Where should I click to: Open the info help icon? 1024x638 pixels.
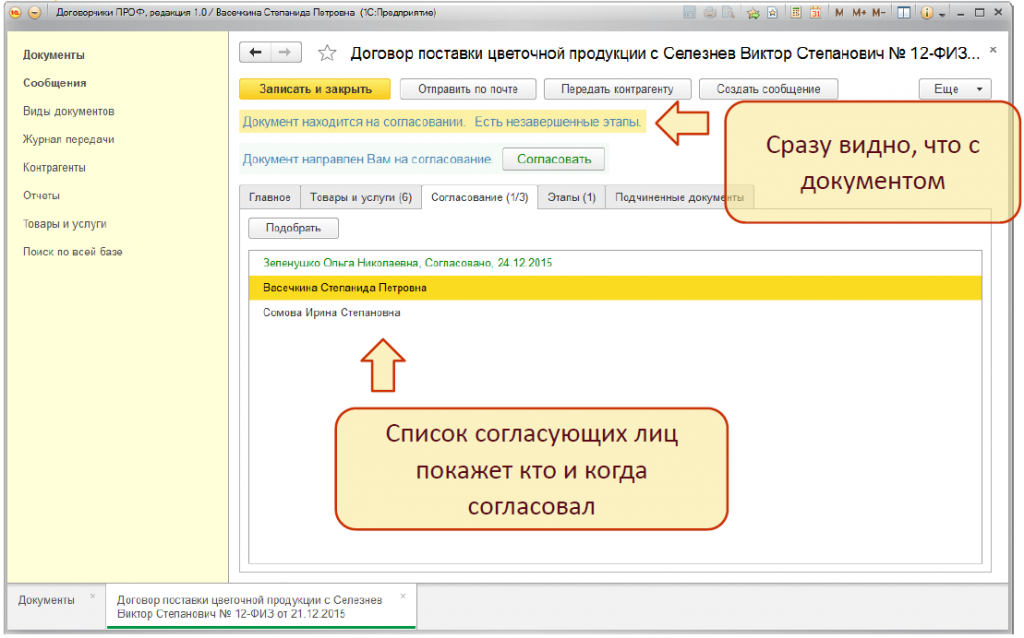(x=925, y=13)
